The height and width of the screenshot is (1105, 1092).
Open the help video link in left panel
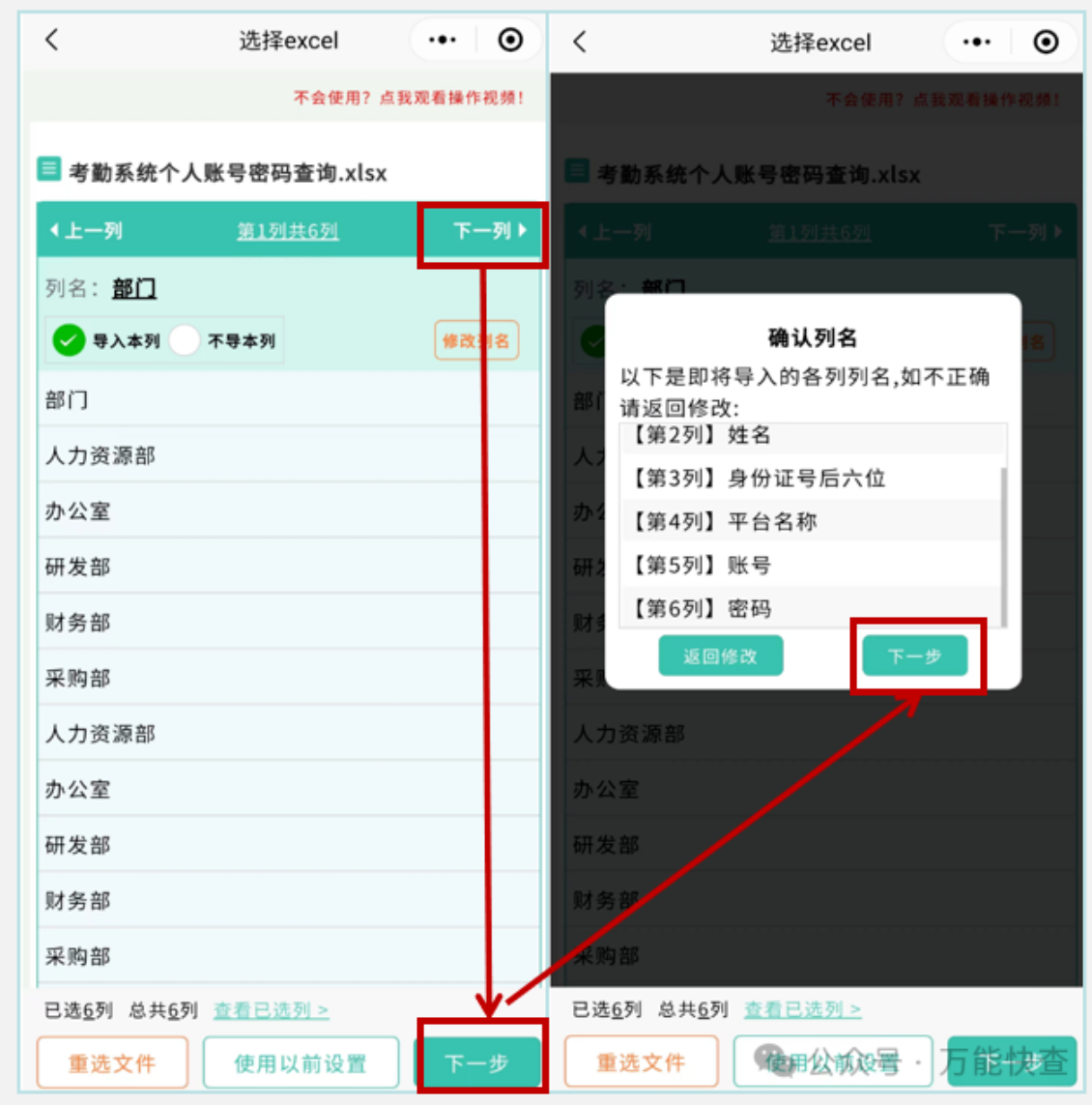[x=409, y=98]
